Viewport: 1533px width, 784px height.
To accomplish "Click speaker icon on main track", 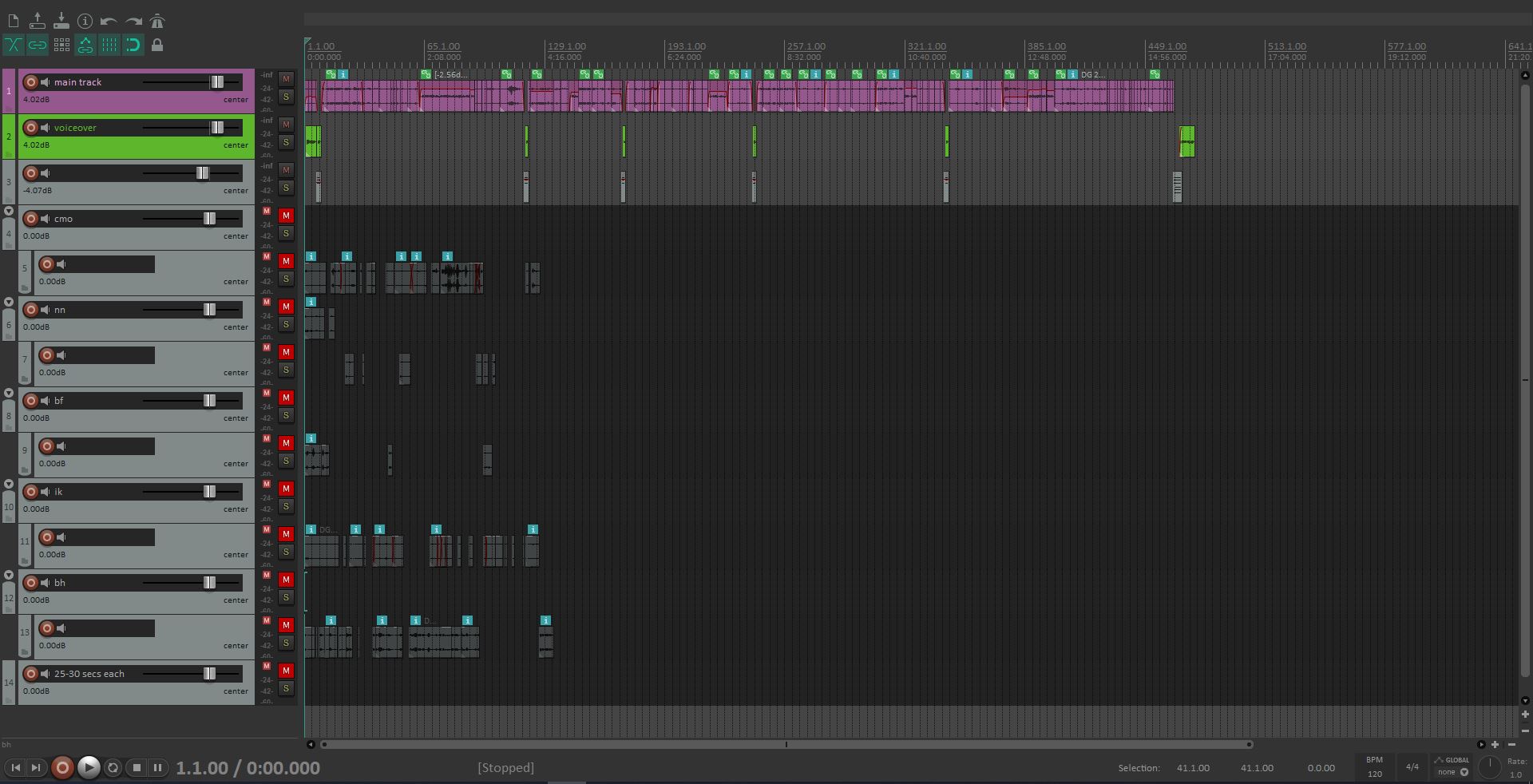I will tap(46, 82).
